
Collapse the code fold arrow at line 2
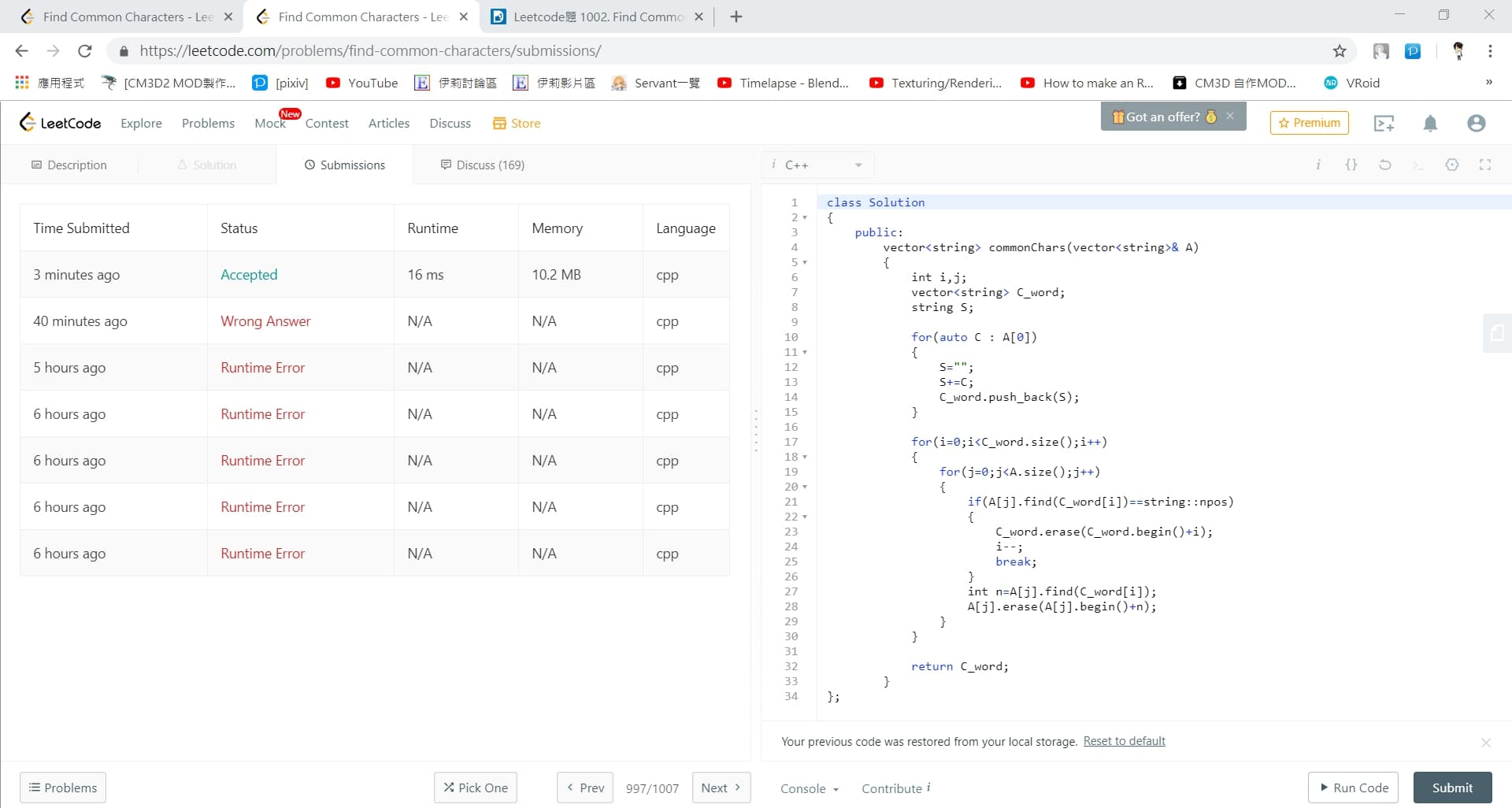pos(805,218)
